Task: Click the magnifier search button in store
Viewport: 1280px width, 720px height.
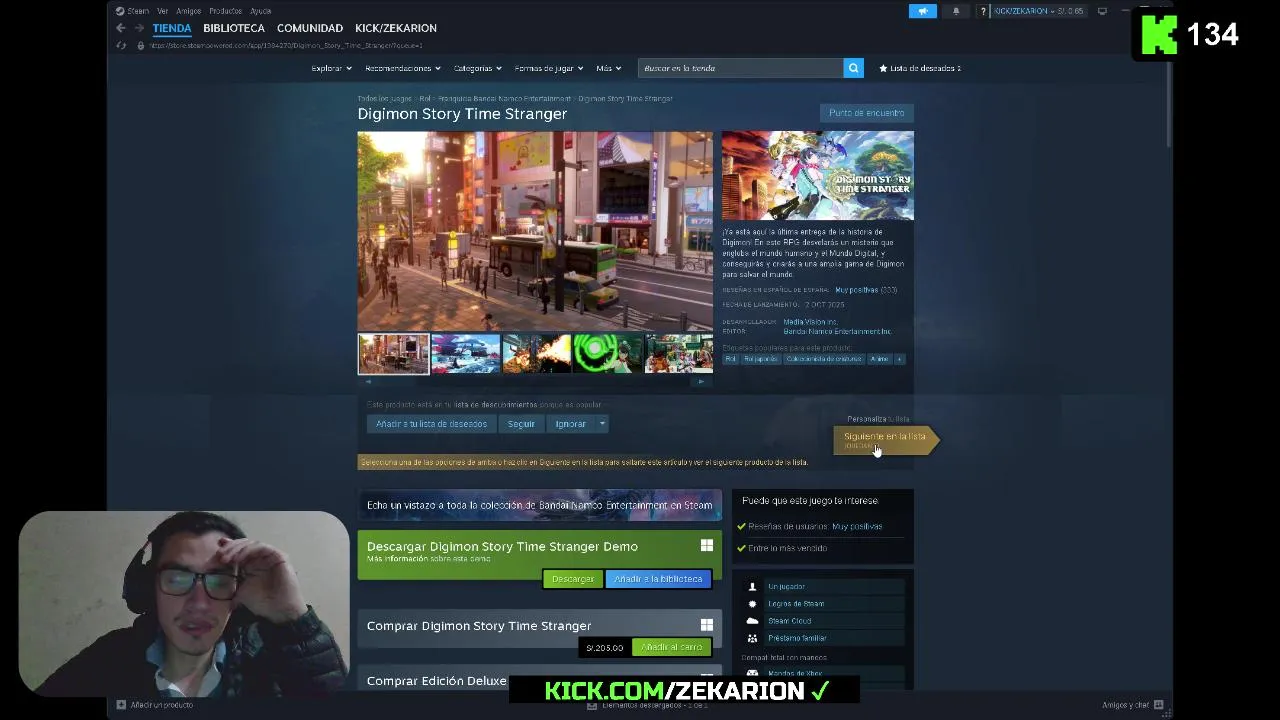Action: pyautogui.click(x=853, y=68)
